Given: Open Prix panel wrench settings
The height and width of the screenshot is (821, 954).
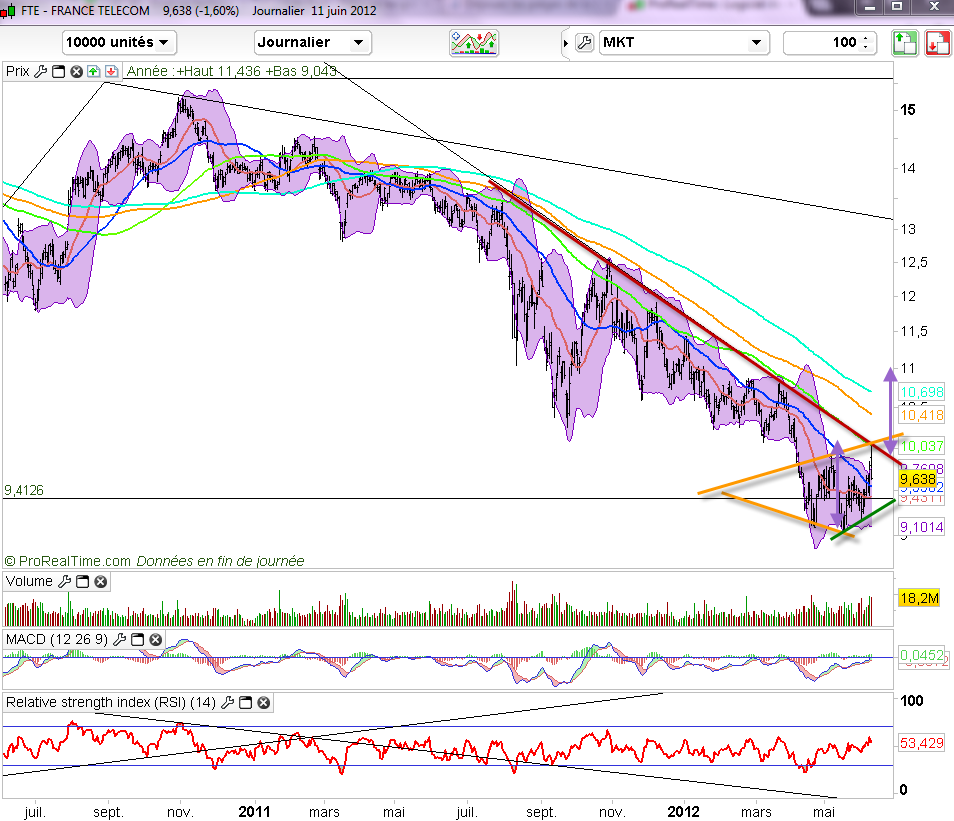Looking at the screenshot, I should point(40,71).
